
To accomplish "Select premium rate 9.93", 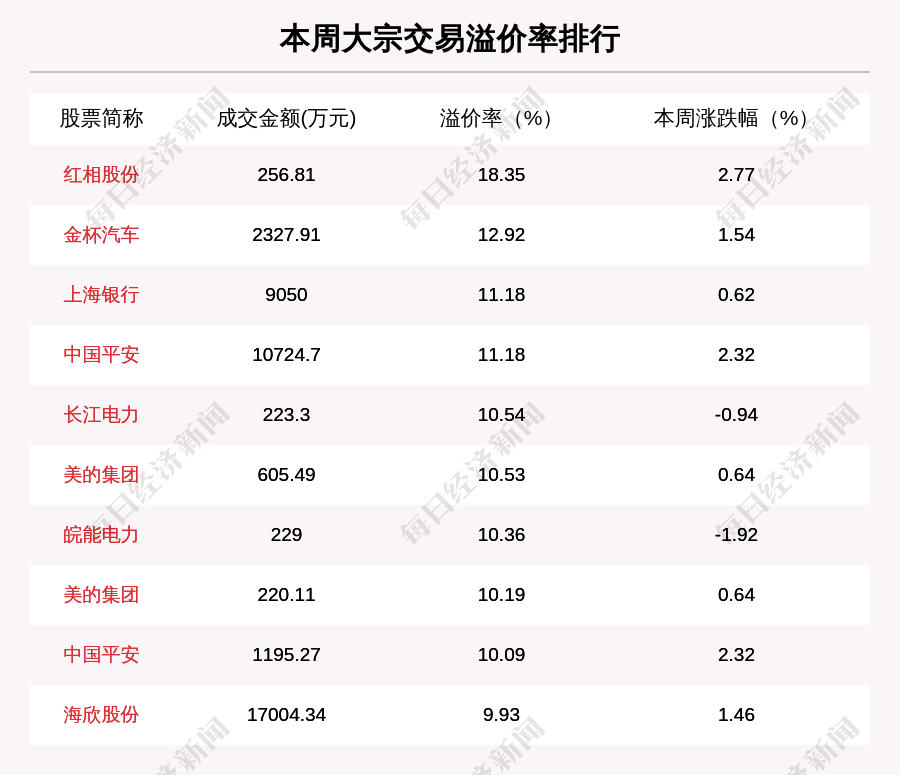I will (x=502, y=715).
